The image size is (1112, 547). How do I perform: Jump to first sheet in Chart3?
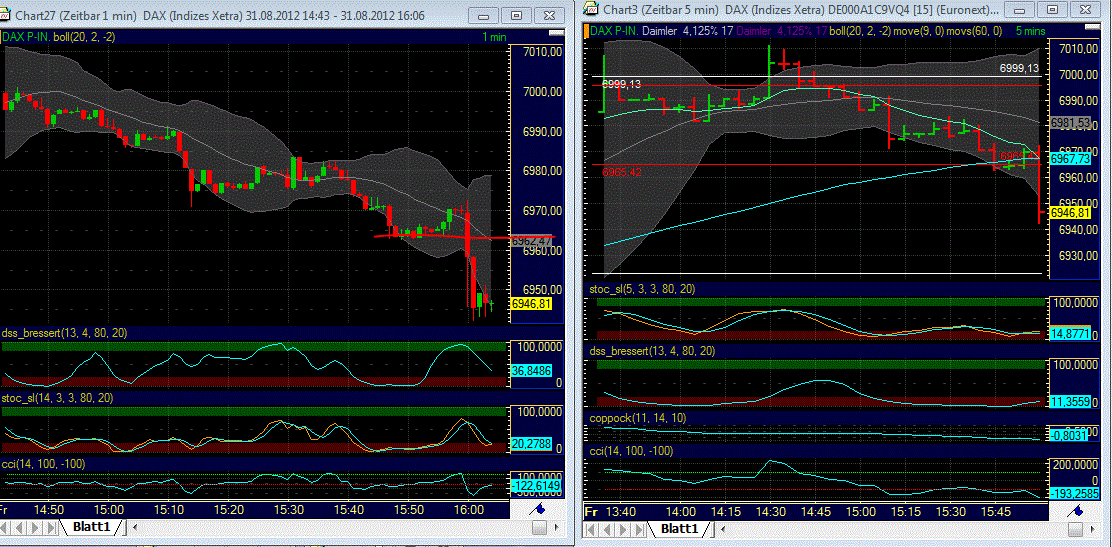coord(590,529)
